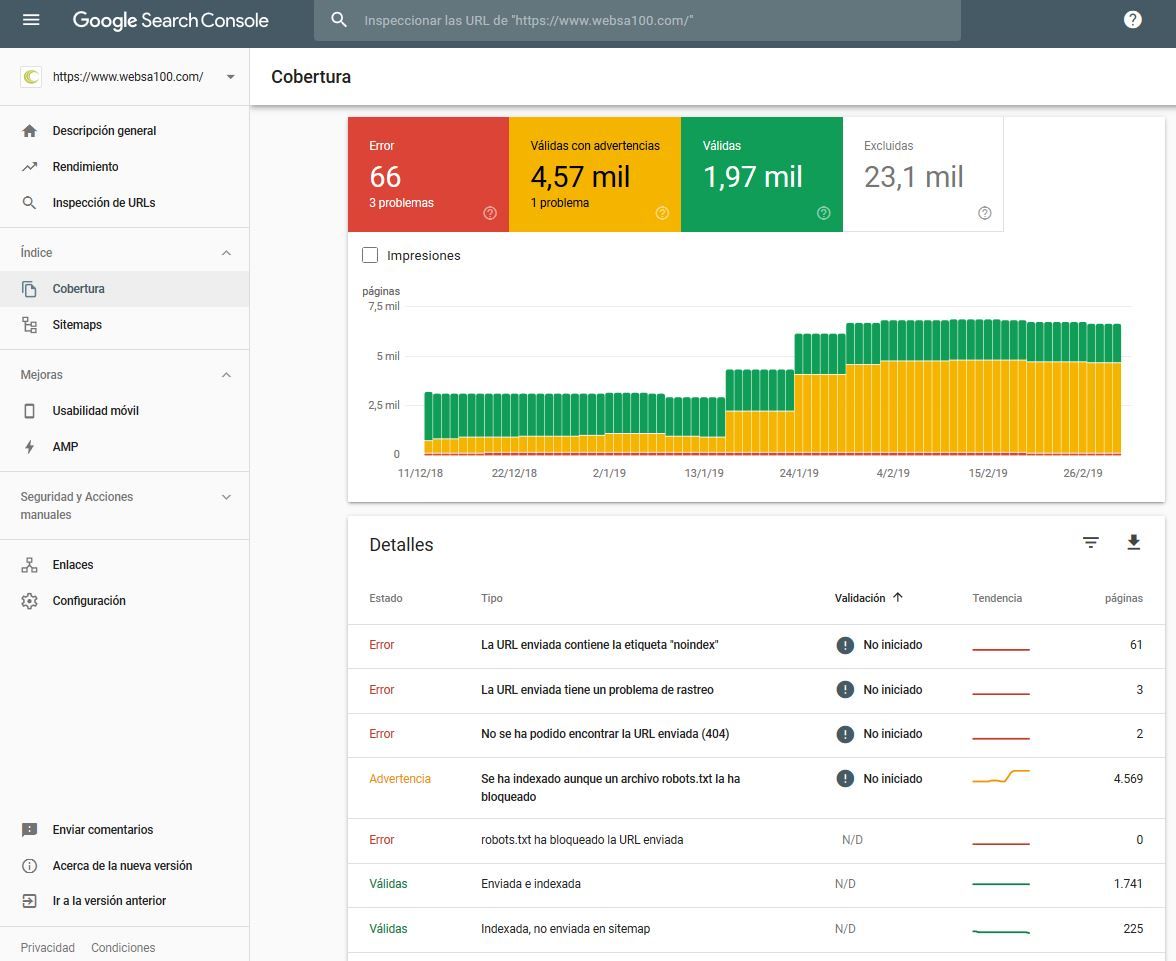The image size is (1176, 961).
Task: Open the filter rows icon in Detalles
Action: point(1091,542)
